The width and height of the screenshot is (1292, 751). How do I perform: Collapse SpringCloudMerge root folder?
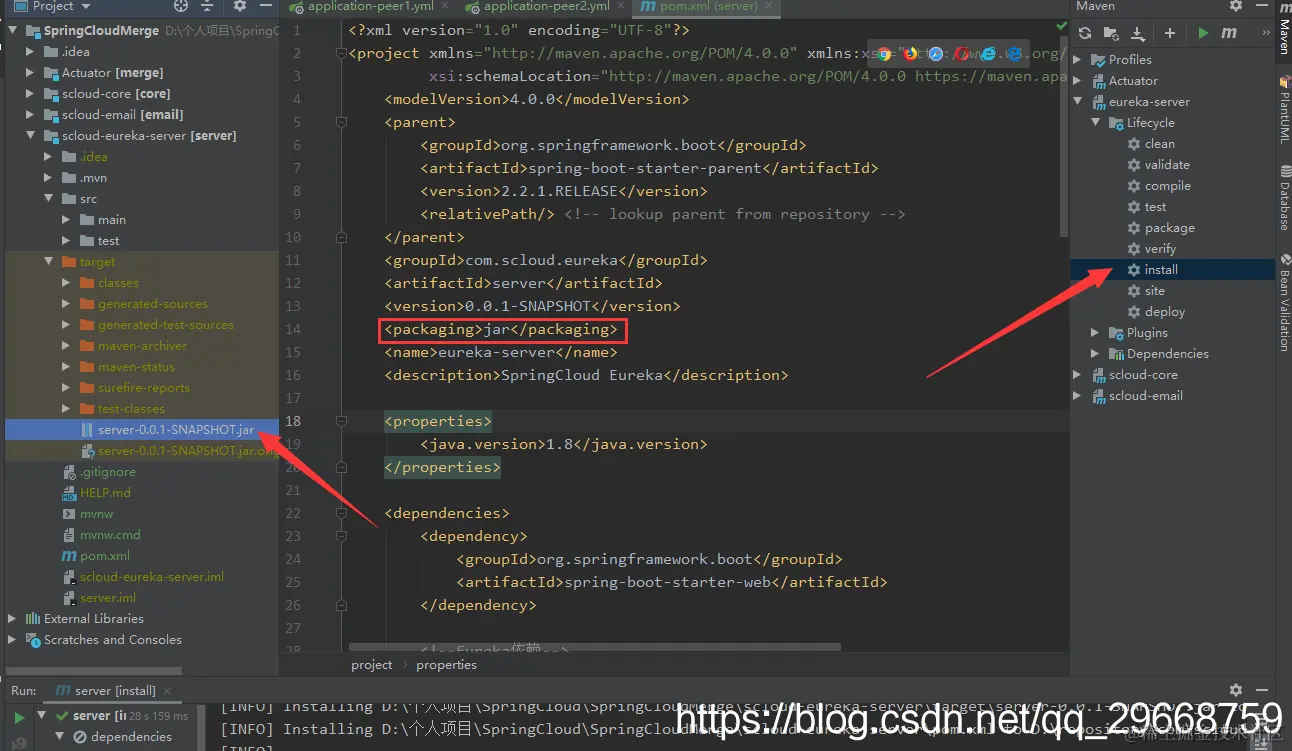coord(13,30)
